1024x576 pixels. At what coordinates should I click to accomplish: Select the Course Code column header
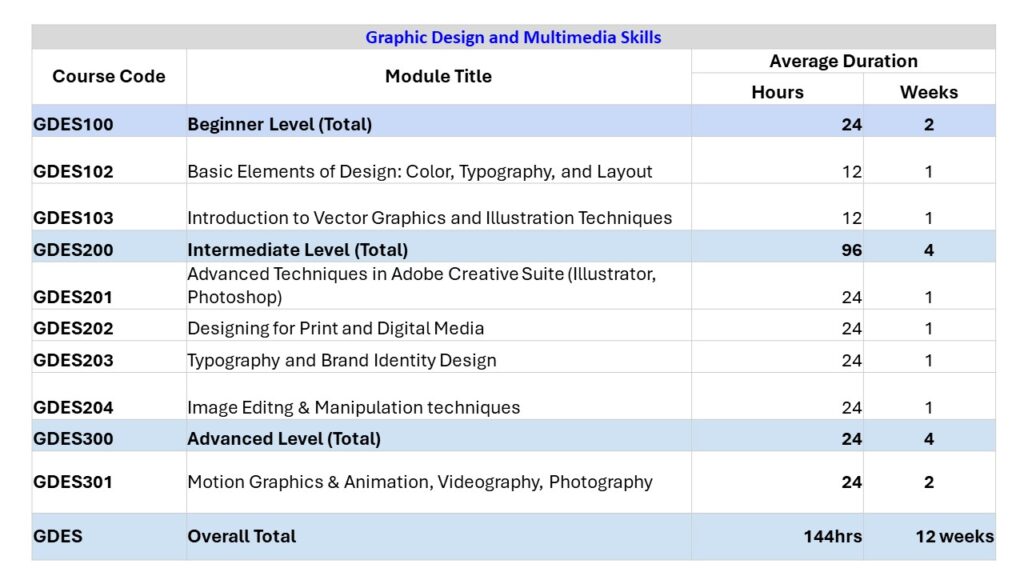pyautogui.click(x=108, y=77)
